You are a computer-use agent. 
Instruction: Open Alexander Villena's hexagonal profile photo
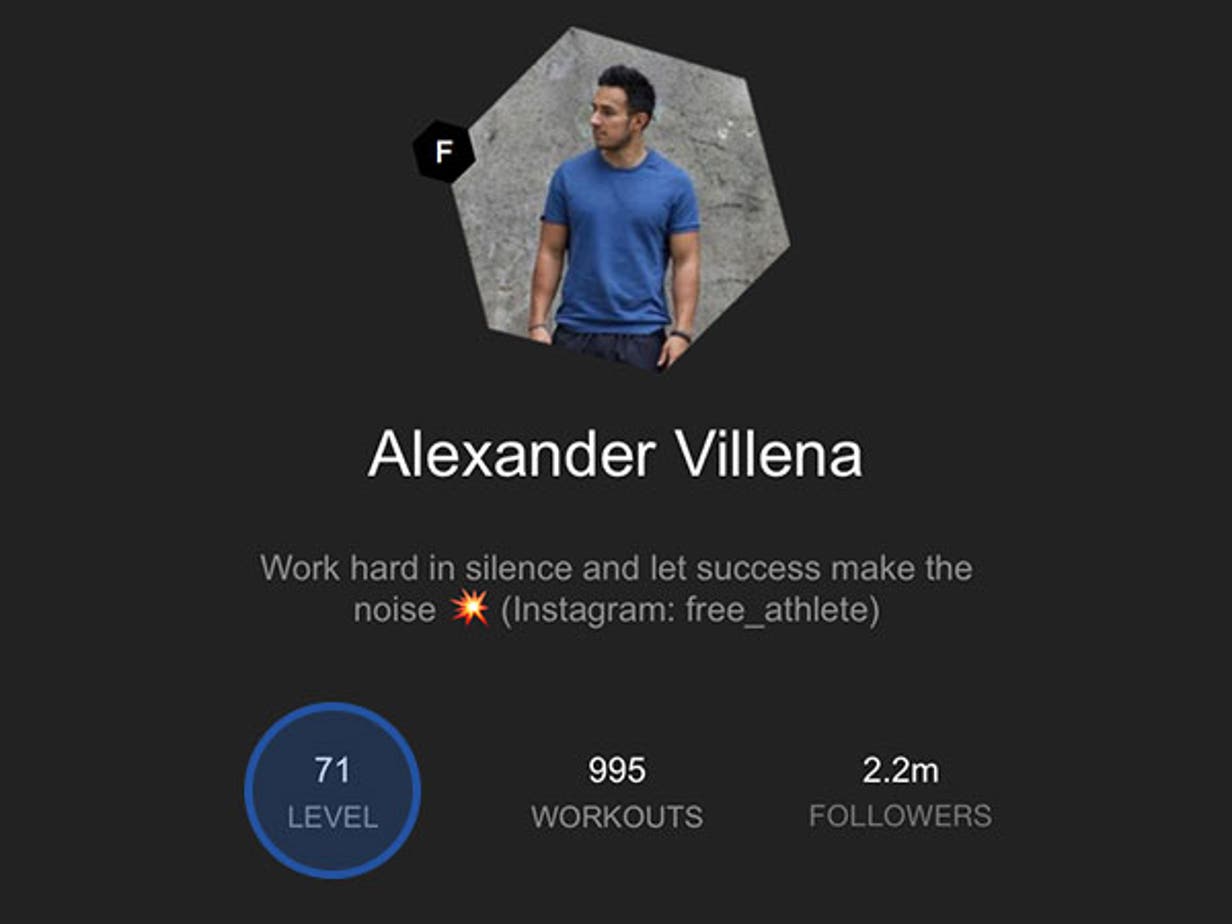coord(620,198)
